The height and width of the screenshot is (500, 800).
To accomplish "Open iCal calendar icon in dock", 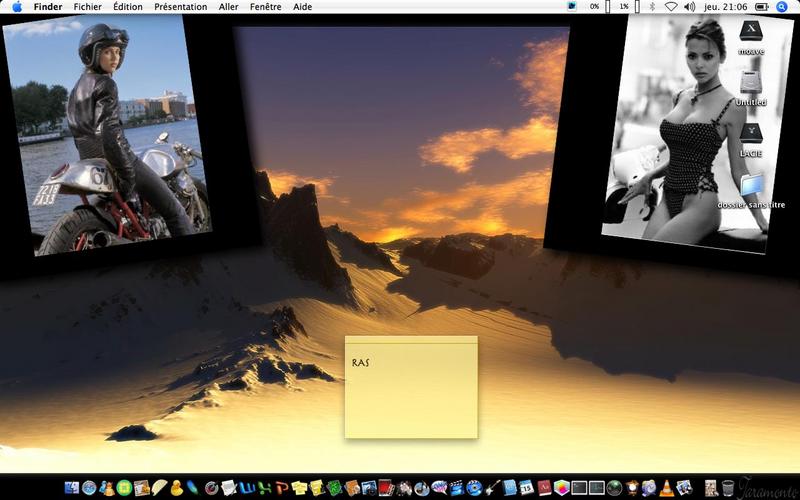I will [x=526, y=487].
